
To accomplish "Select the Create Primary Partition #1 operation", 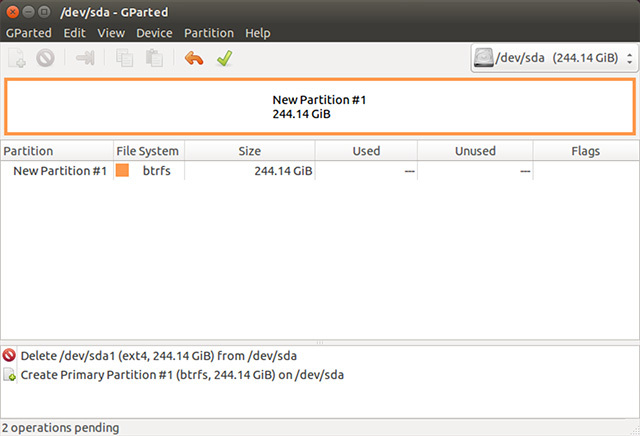I will point(182,375).
